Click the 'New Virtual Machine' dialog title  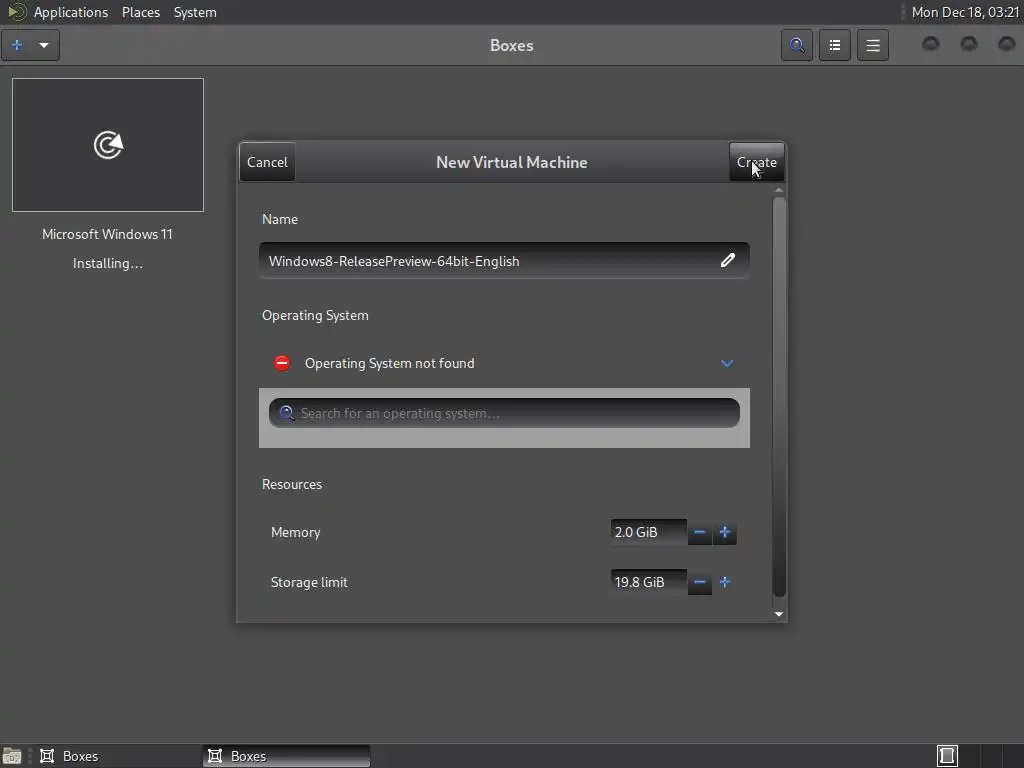[x=511, y=162]
